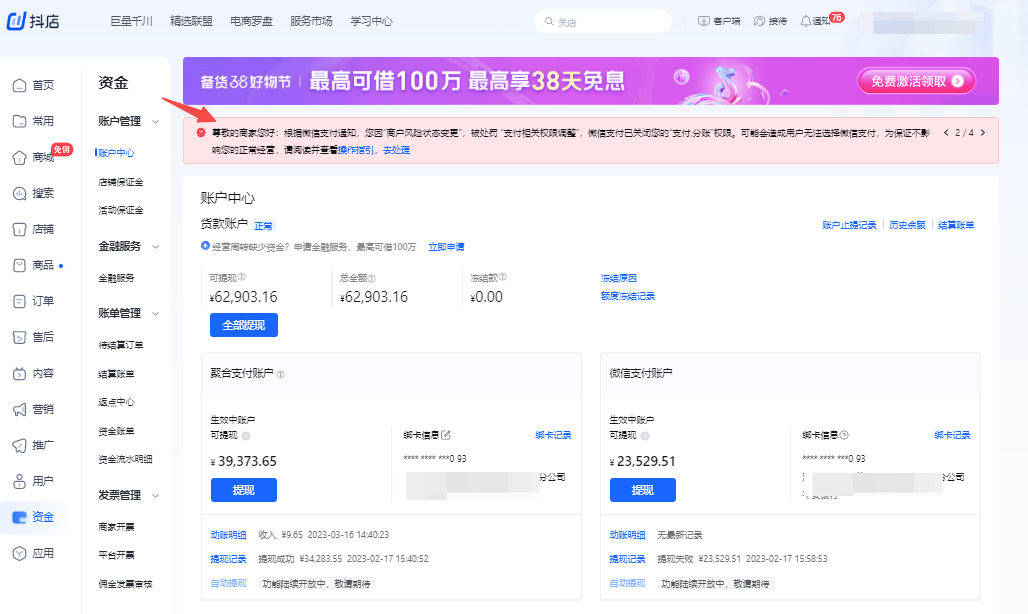Click the 通知 notification bell icon
The height and width of the screenshot is (614, 1028).
click(x=806, y=20)
